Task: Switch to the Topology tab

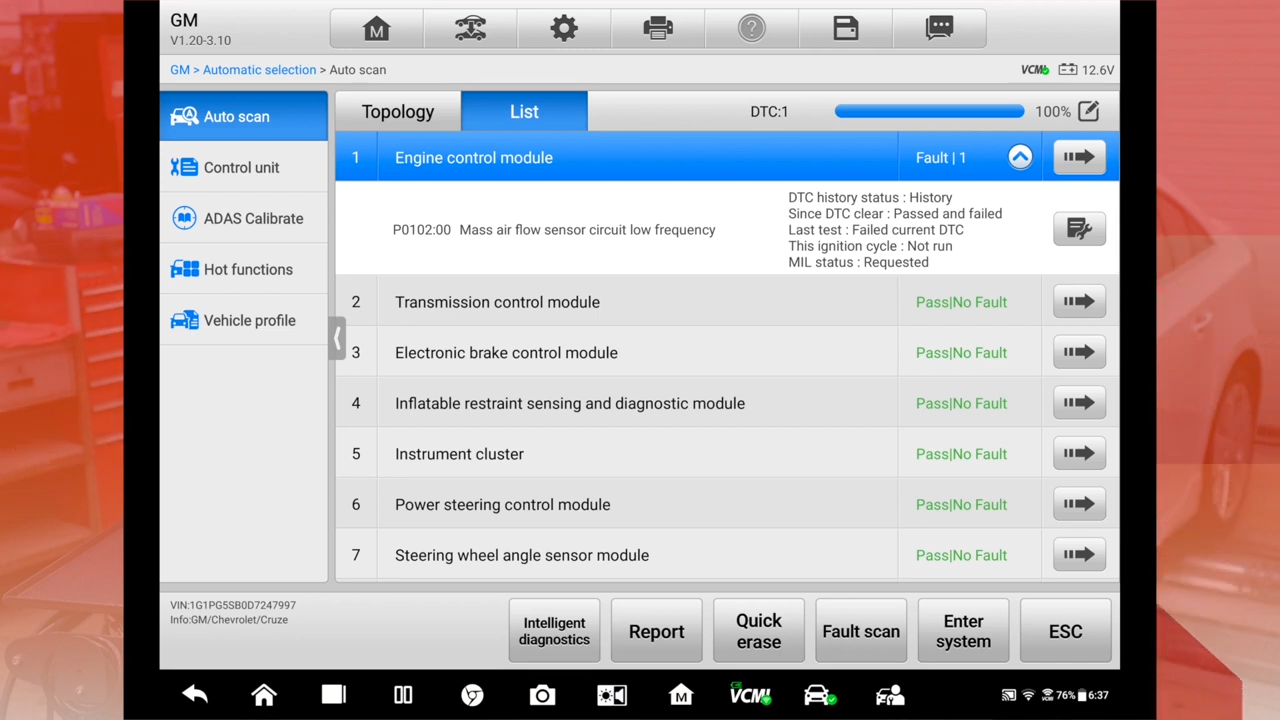Action: click(398, 111)
